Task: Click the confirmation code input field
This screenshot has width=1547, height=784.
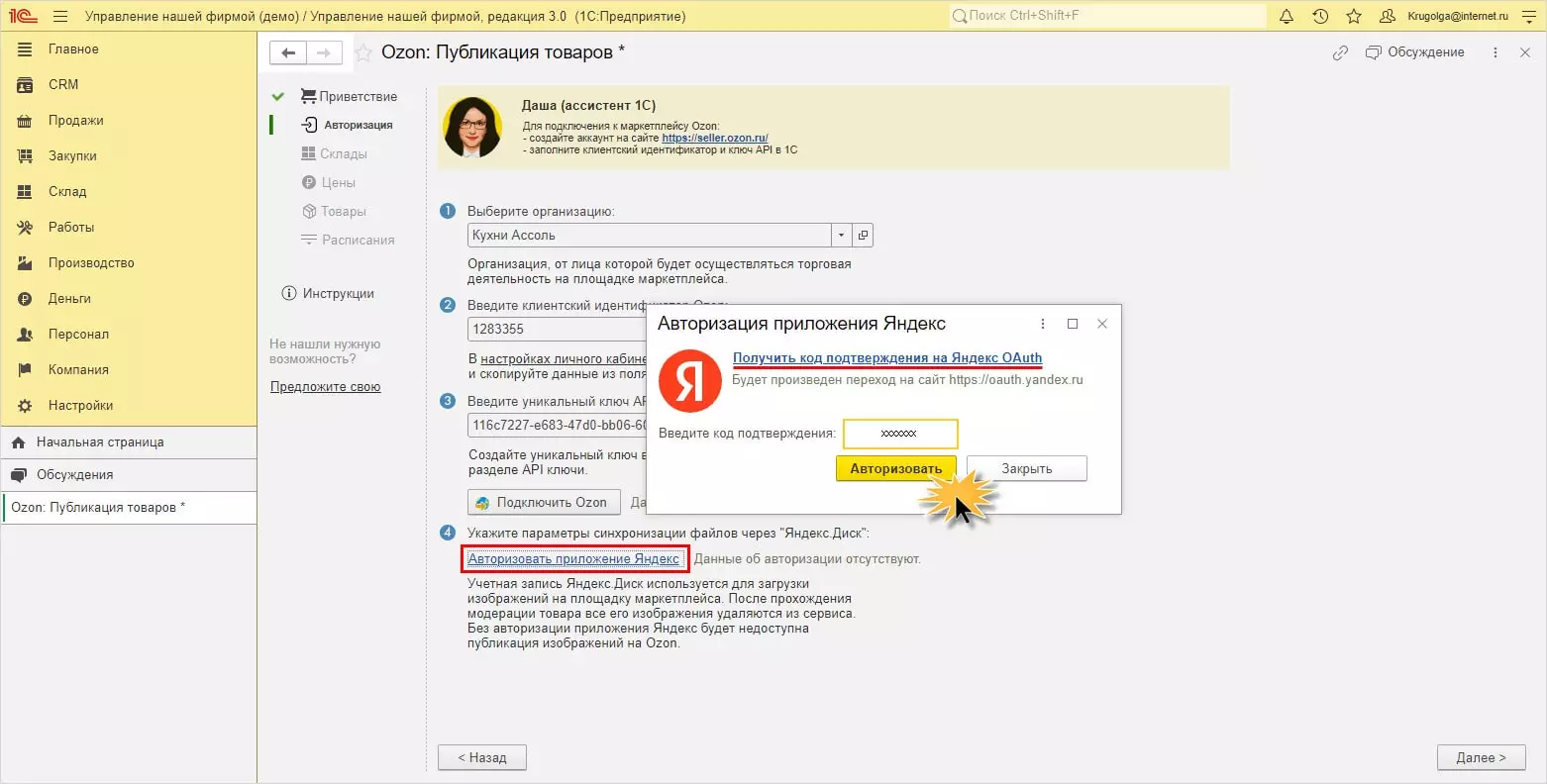Action: click(900, 434)
